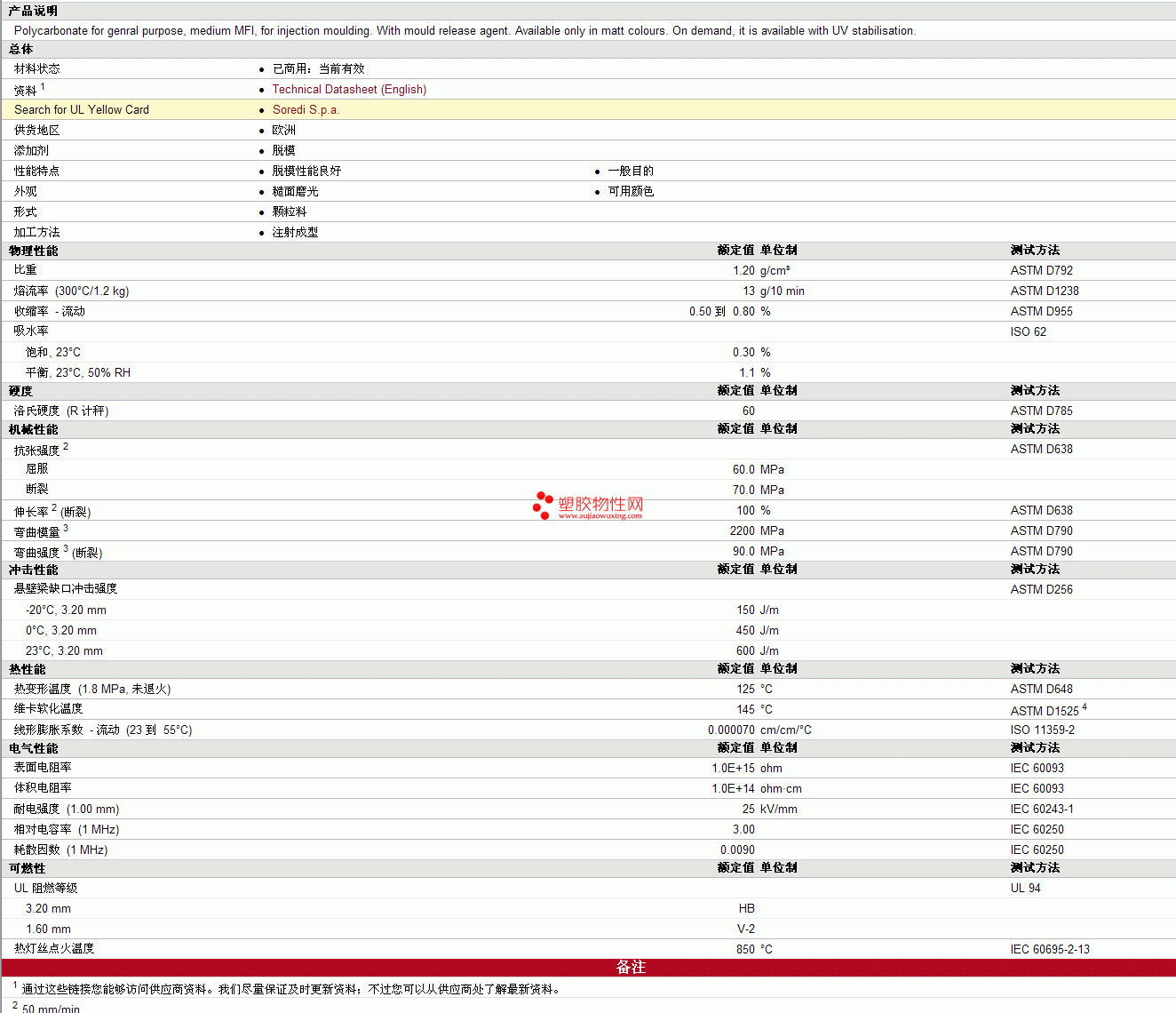Open the Technical Datasheet (English) link

pyautogui.click(x=349, y=90)
